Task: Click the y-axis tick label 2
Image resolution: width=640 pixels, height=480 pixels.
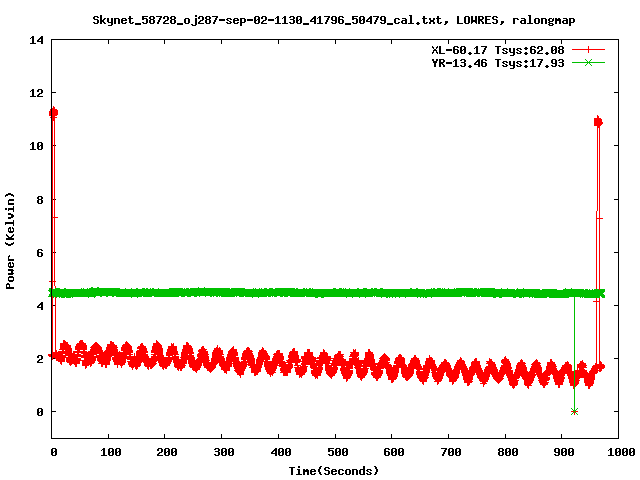Action: 40,359
